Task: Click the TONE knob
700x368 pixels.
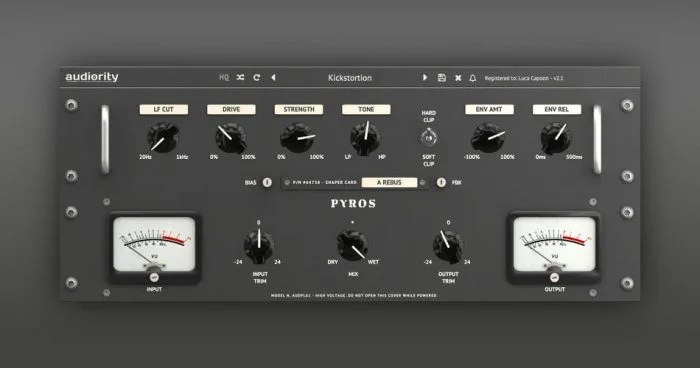Action: coord(366,138)
